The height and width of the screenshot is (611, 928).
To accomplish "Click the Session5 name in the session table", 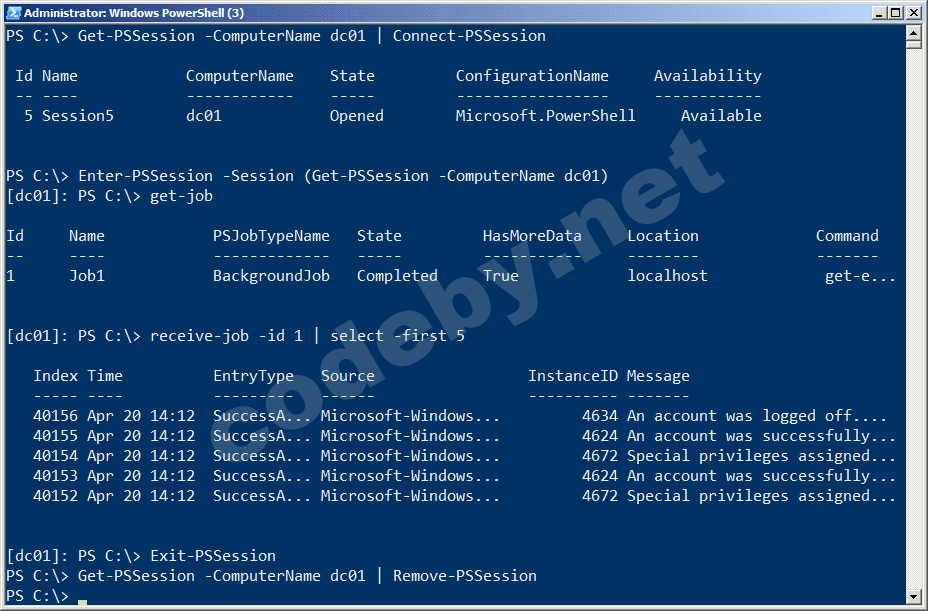I will pyautogui.click(x=78, y=116).
